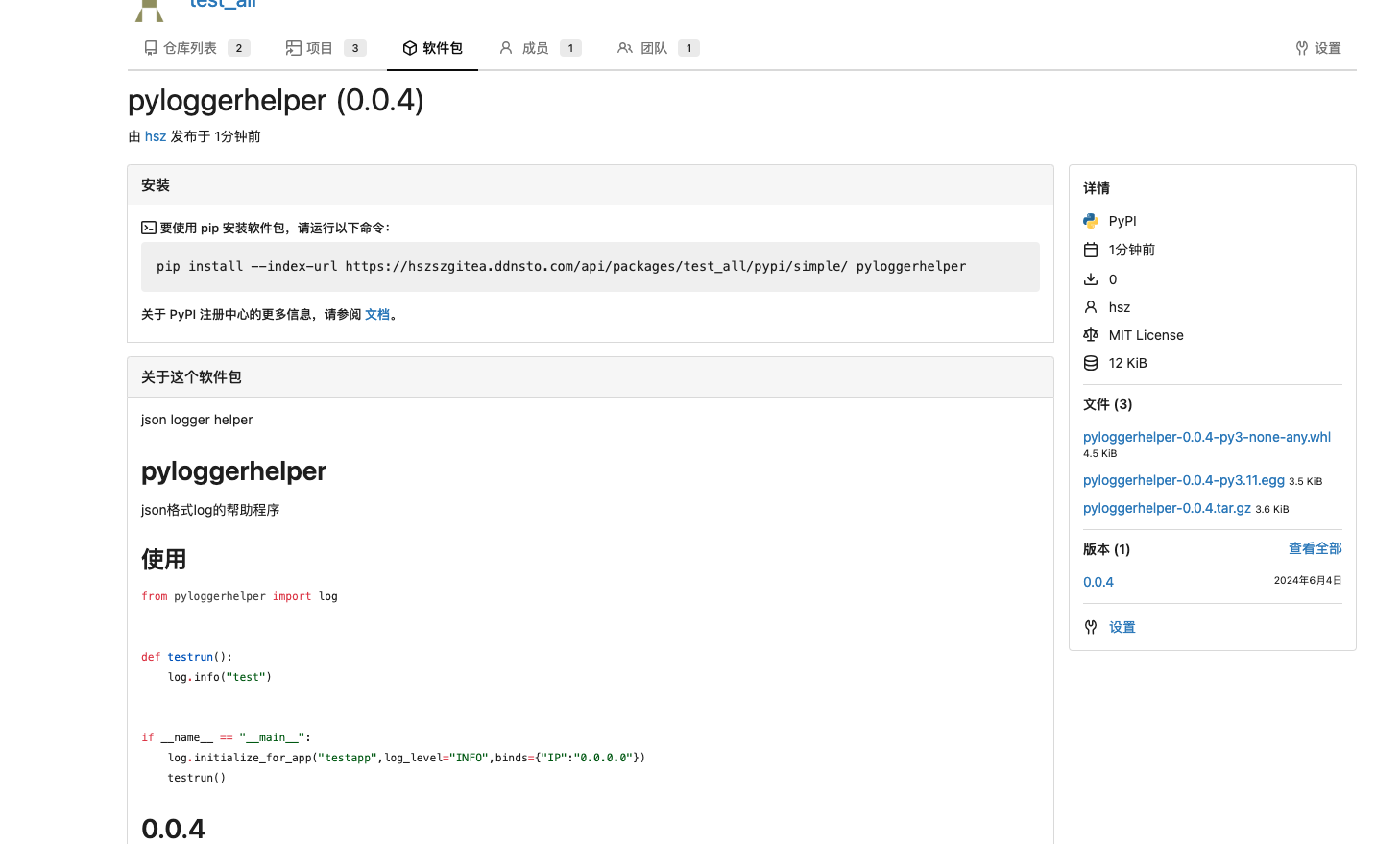Click the pyloggerhelper (0.0.4) page title
The image size is (1400, 844).
click(276, 100)
